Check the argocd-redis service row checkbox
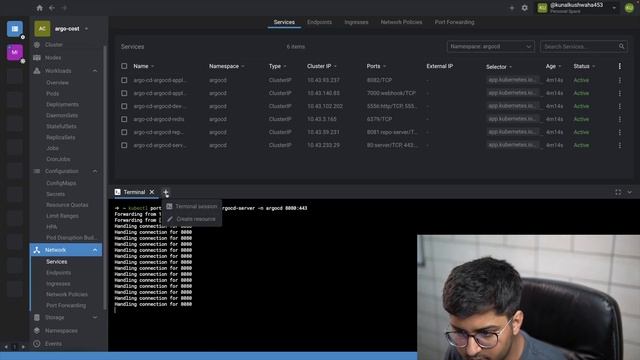This screenshot has height=360, width=640. point(124,119)
